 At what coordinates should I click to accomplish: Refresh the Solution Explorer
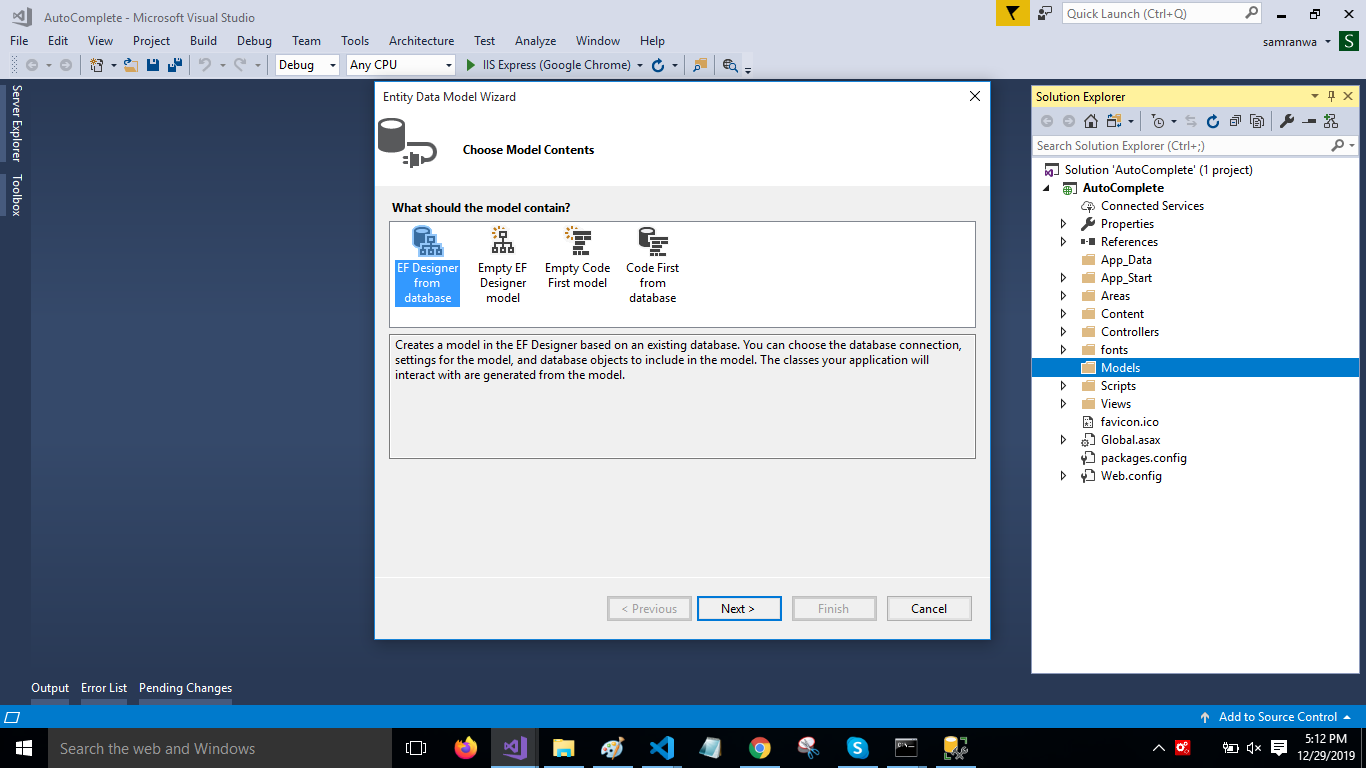1212,121
